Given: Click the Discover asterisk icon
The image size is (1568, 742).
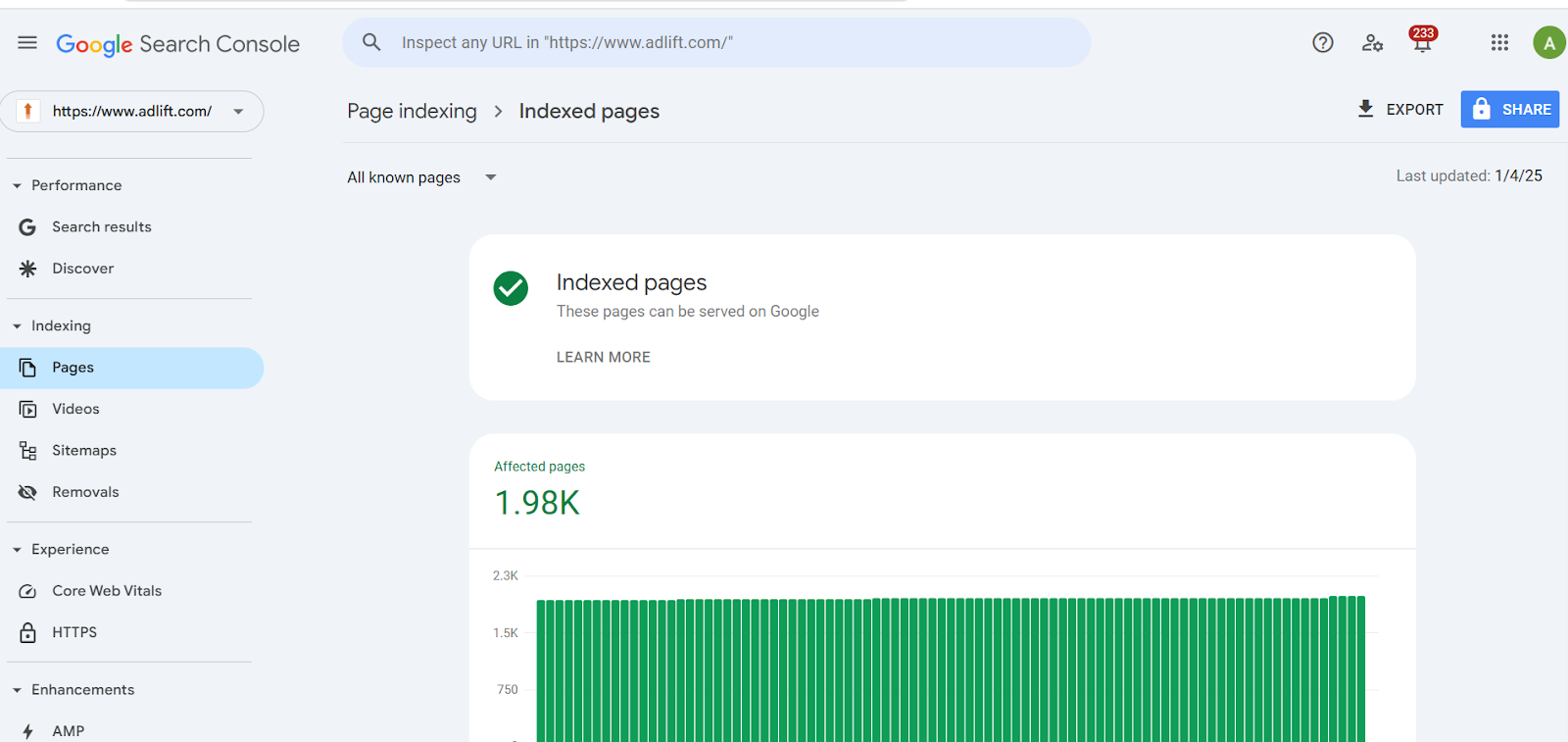Looking at the screenshot, I should click(27, 269).
